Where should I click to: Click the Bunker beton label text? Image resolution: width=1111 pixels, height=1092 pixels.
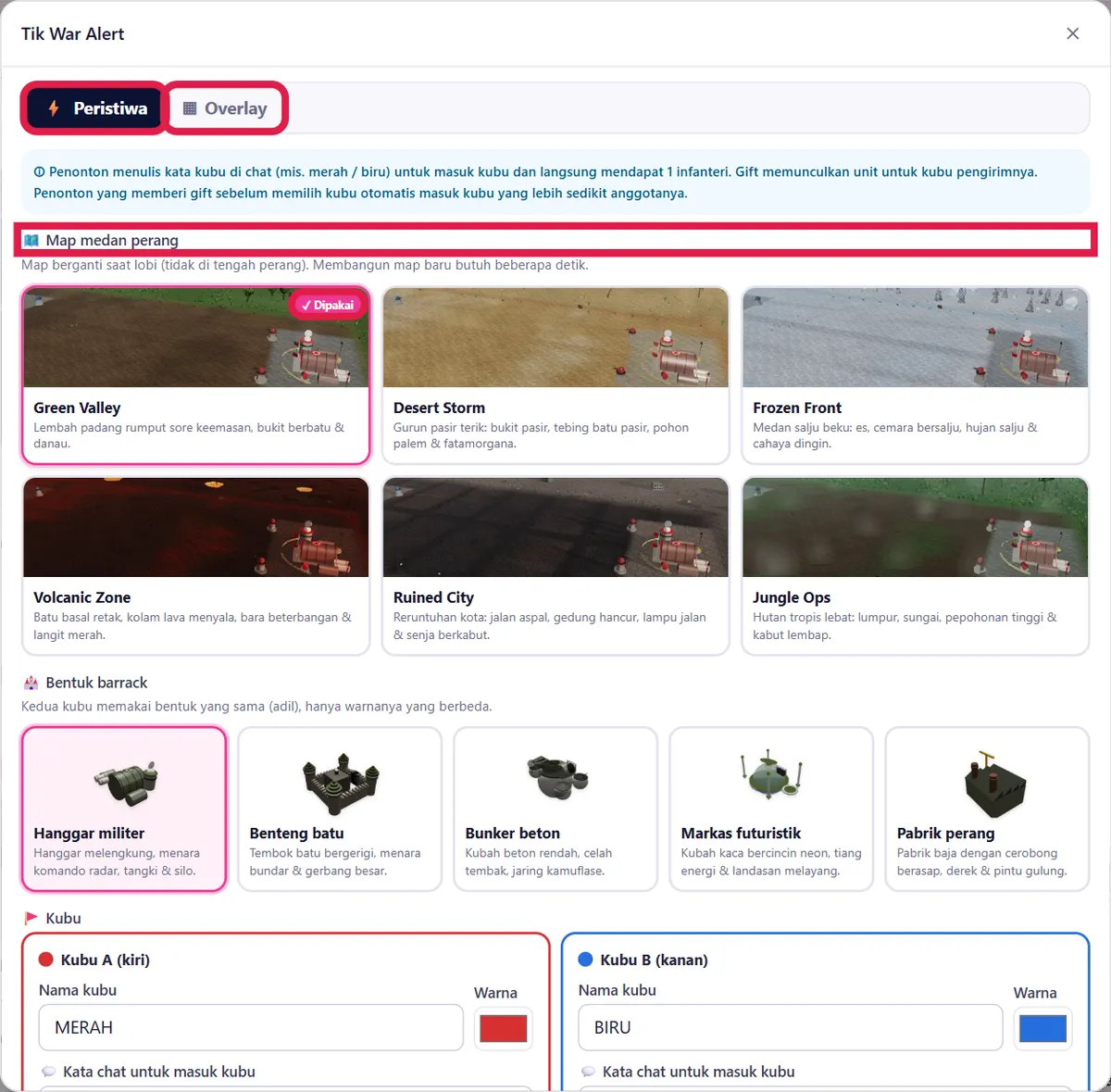click(x=512, y=834)
